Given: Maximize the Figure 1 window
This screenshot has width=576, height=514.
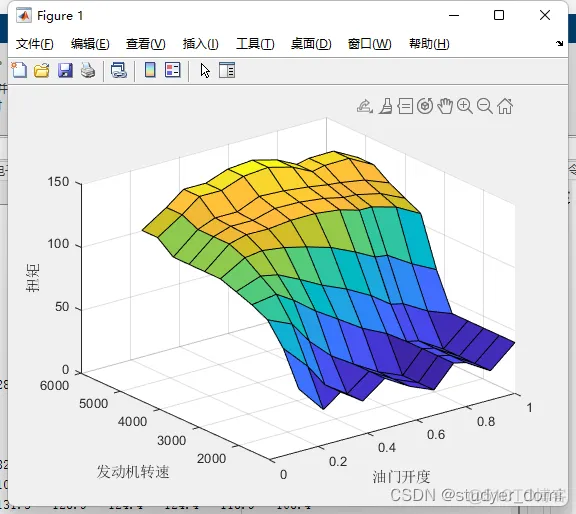Looking at the screenshot, I should click(x=499, y=15).
